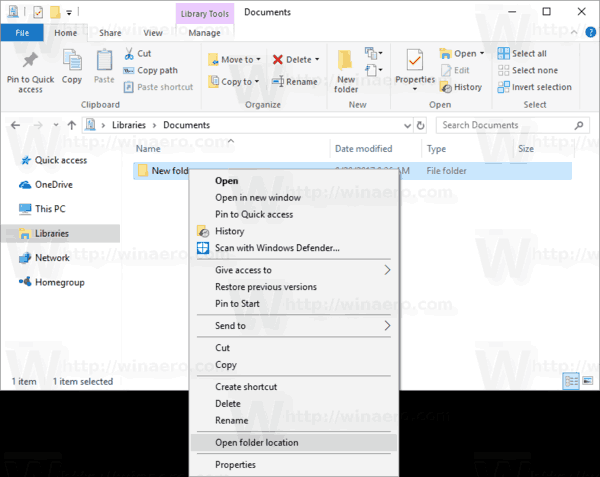Click Paste shortcut in ribbon
Viewport: 600px width, 477px height.
pos(158,87)
